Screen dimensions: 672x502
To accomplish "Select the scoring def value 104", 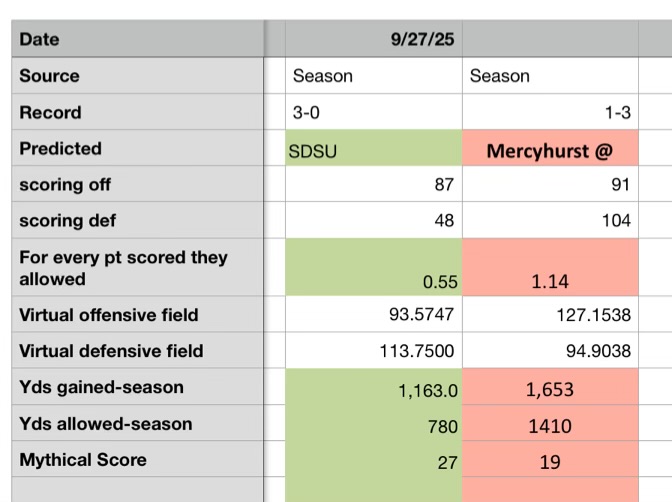I will coord(551,221).
